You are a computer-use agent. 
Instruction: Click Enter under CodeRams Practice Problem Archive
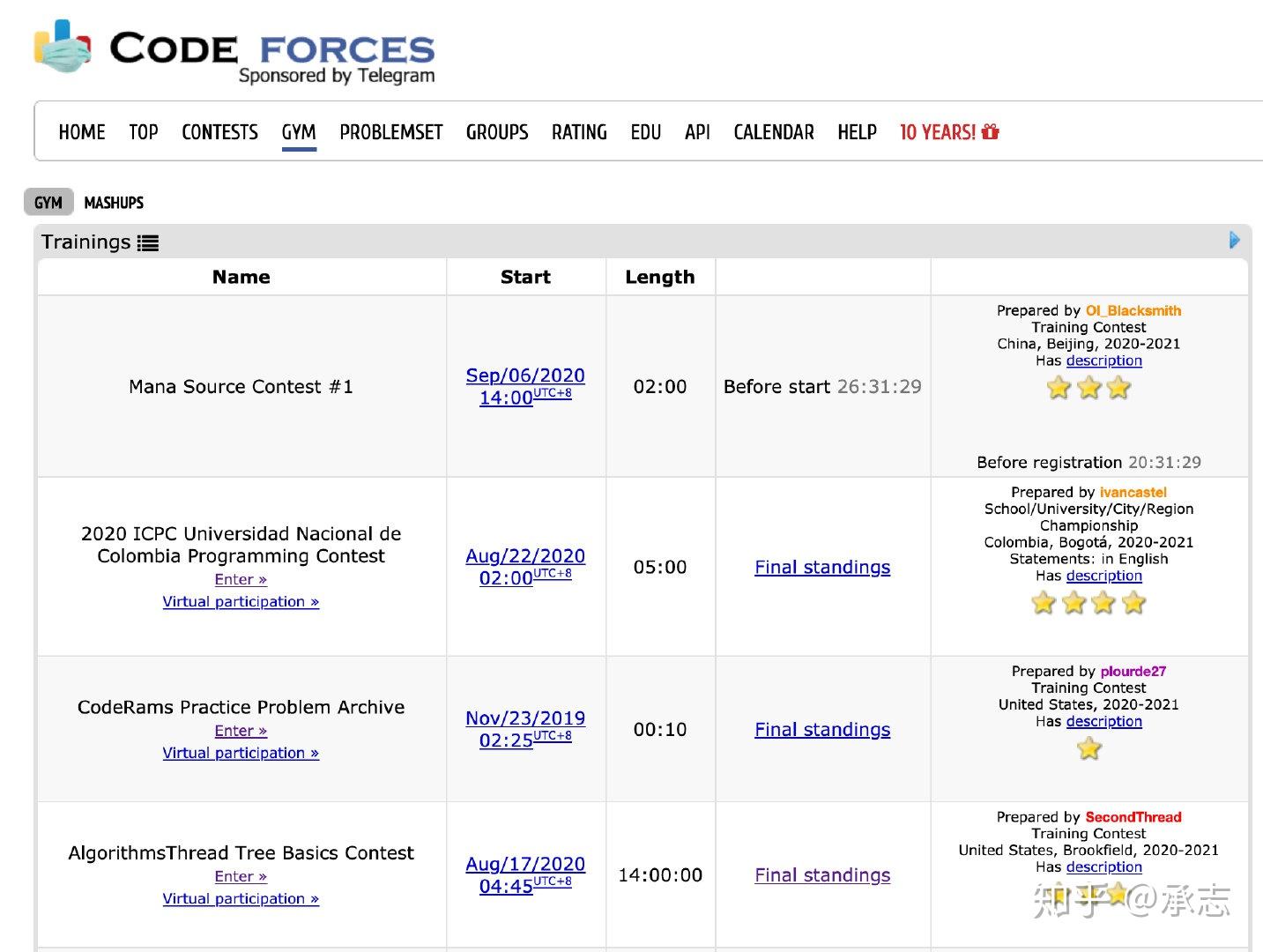[x=240, y=730]
